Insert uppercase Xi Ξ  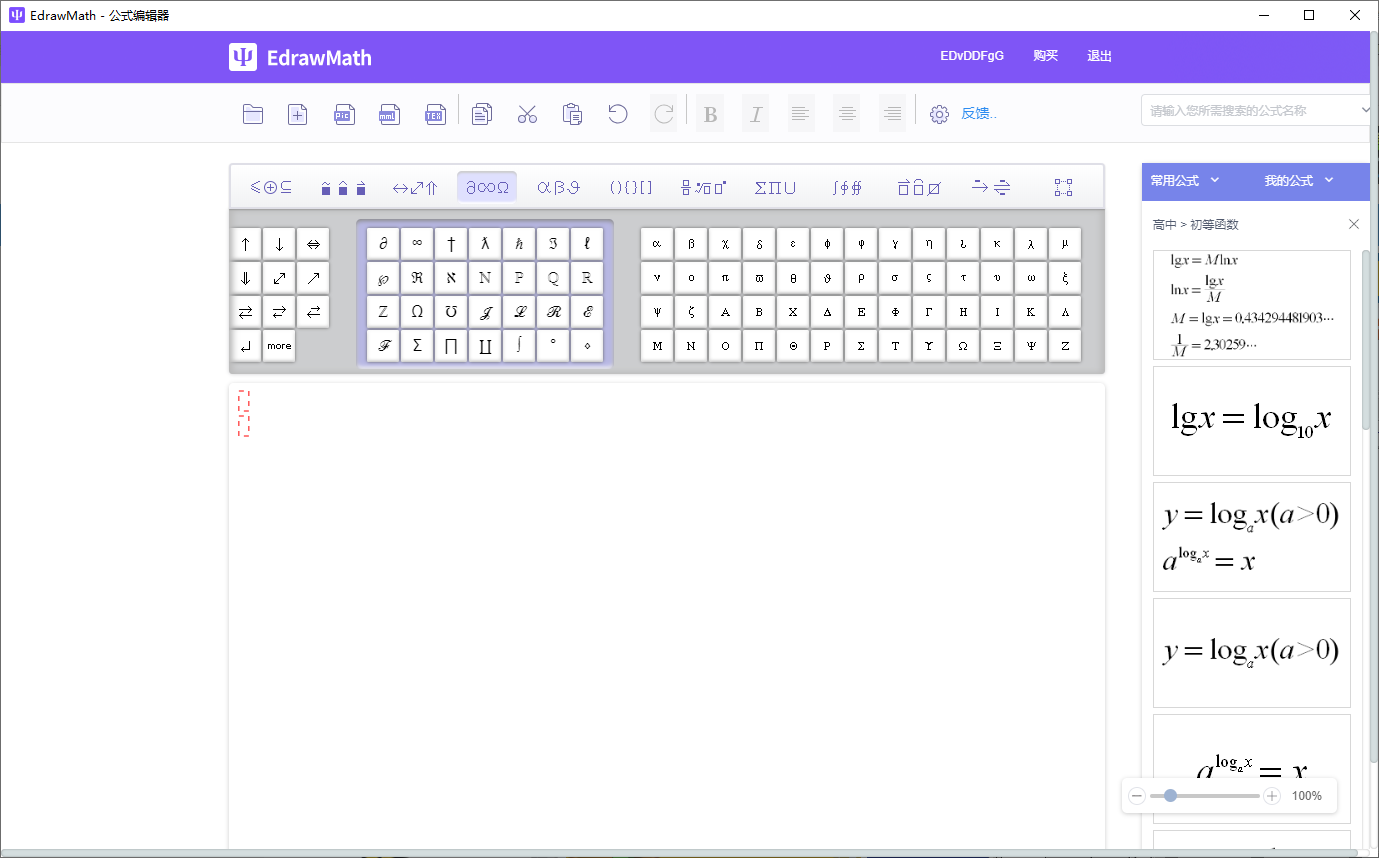[x=997, y=345]
